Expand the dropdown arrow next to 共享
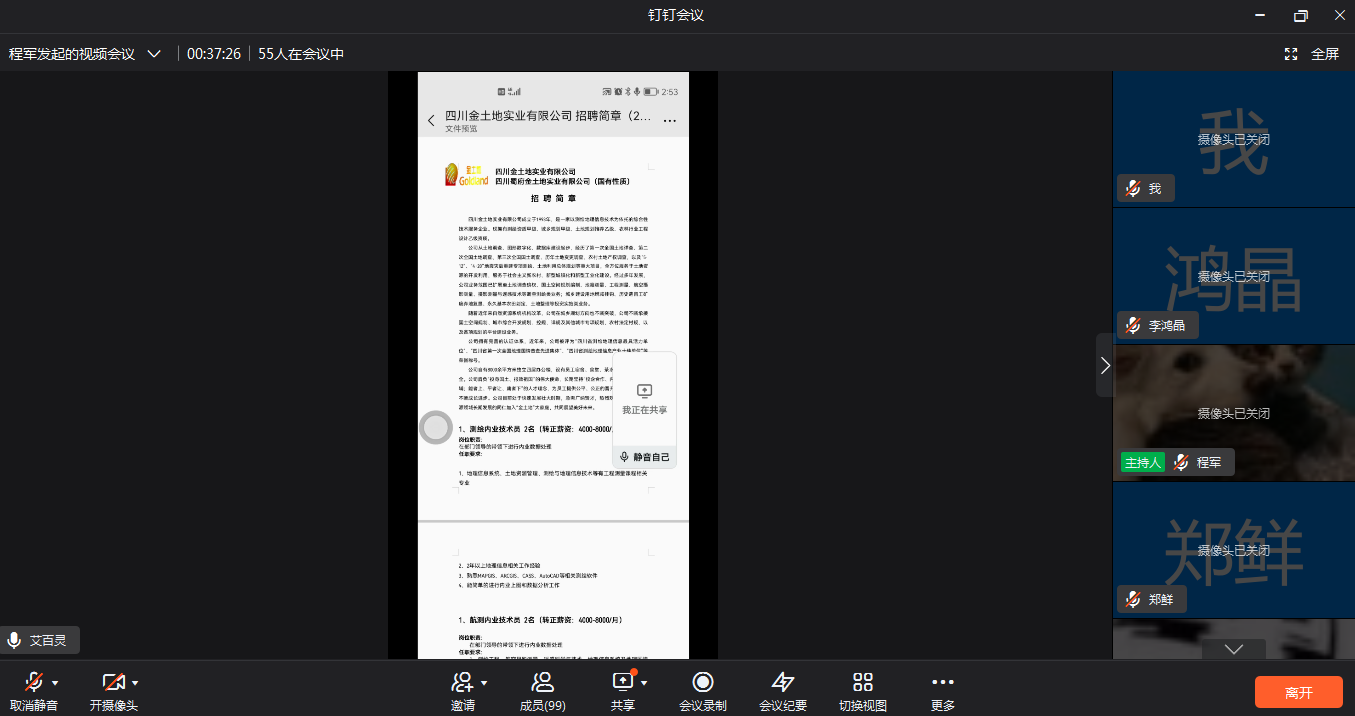This screenshot has width=1355, height=716. pos(644,683)
